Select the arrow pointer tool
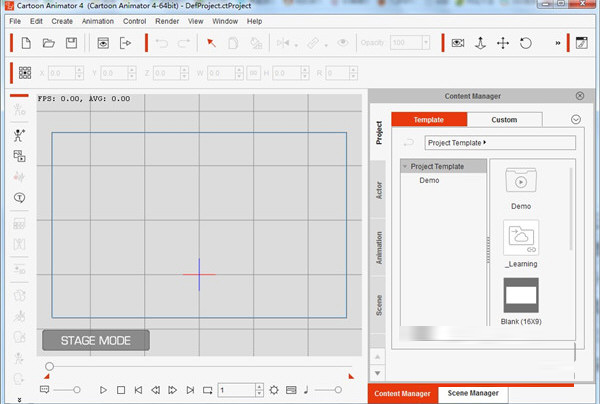Screen dimensions: 600x404 pos(211,43)
